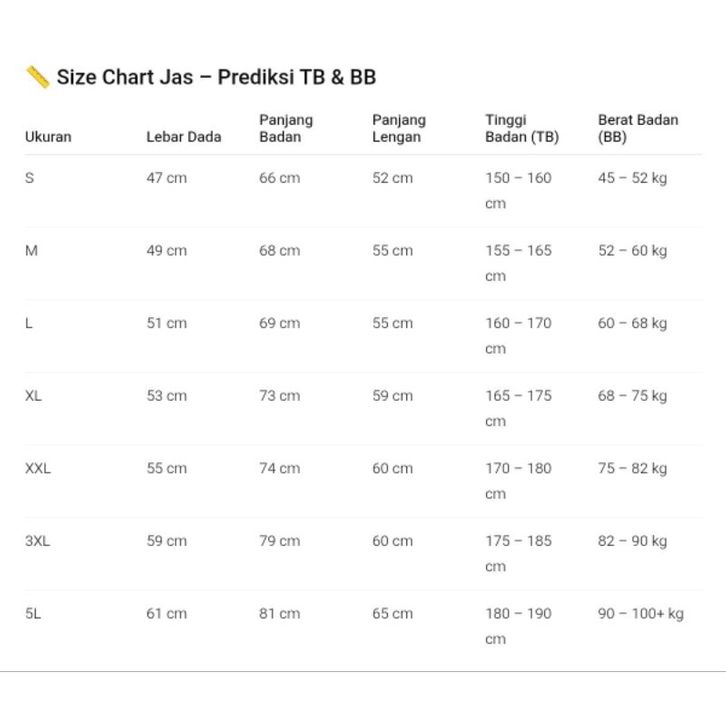Click the 90 – 100+ kg weight cell
This screenshot has width=726, height=726.
tap(641, 614)
